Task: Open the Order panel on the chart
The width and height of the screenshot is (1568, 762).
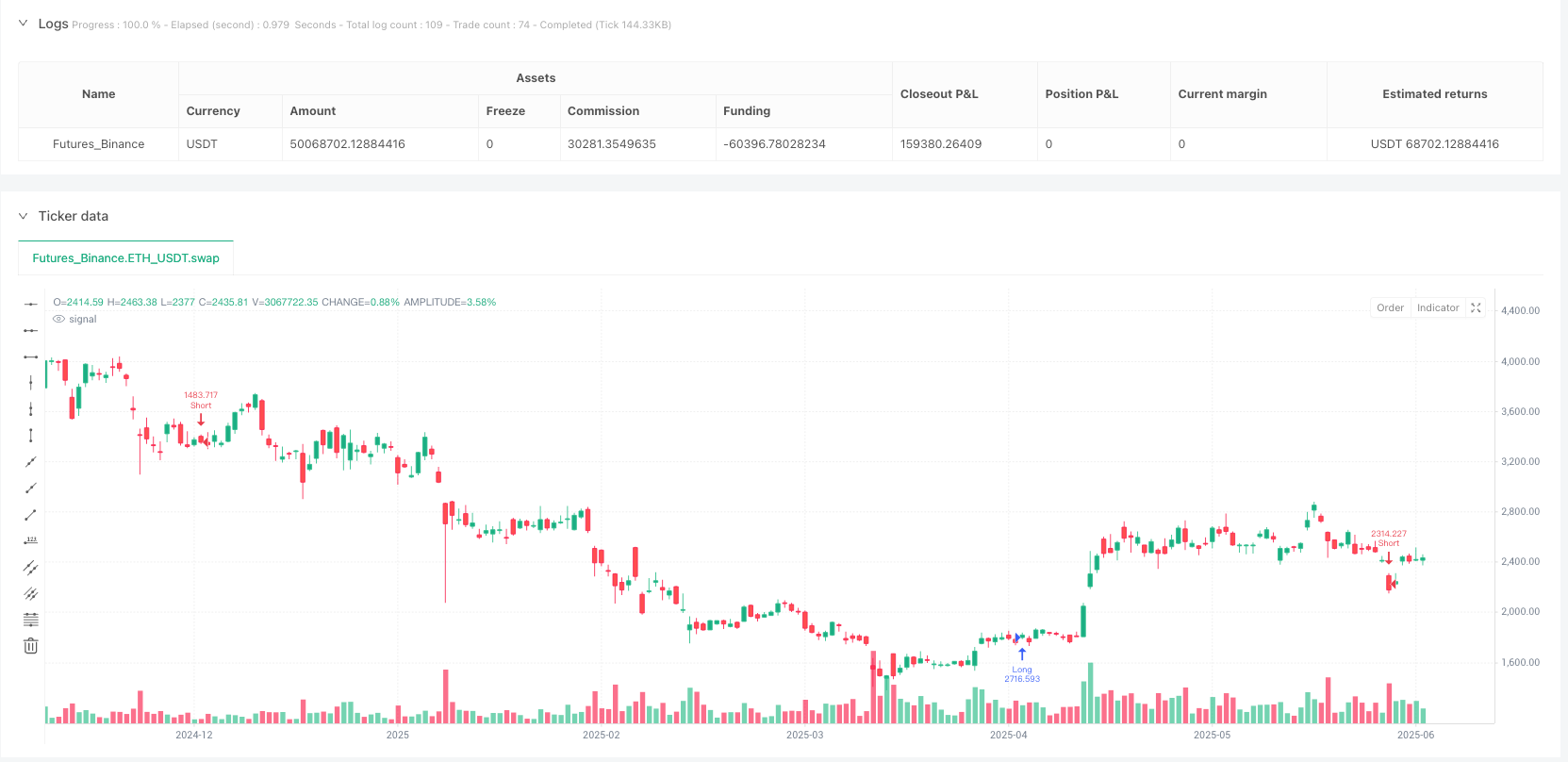Action: 1390,306
